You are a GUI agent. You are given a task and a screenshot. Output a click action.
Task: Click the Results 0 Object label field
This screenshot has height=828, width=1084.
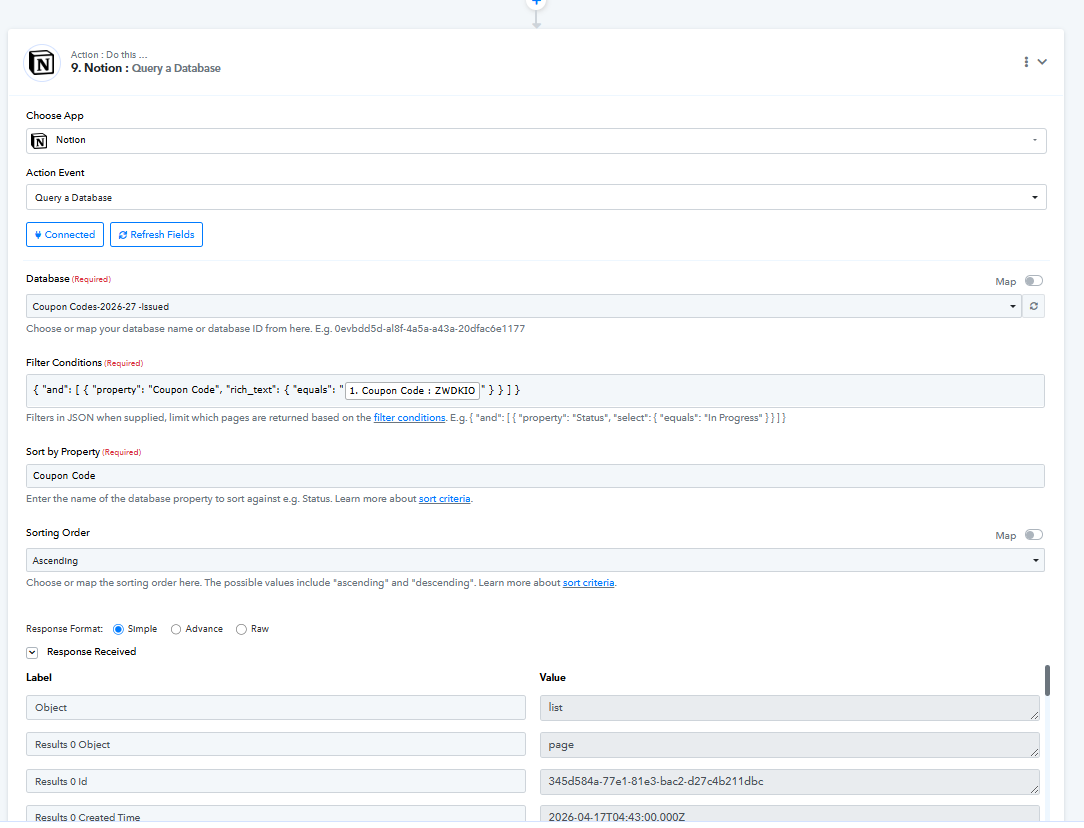[276, 744]
